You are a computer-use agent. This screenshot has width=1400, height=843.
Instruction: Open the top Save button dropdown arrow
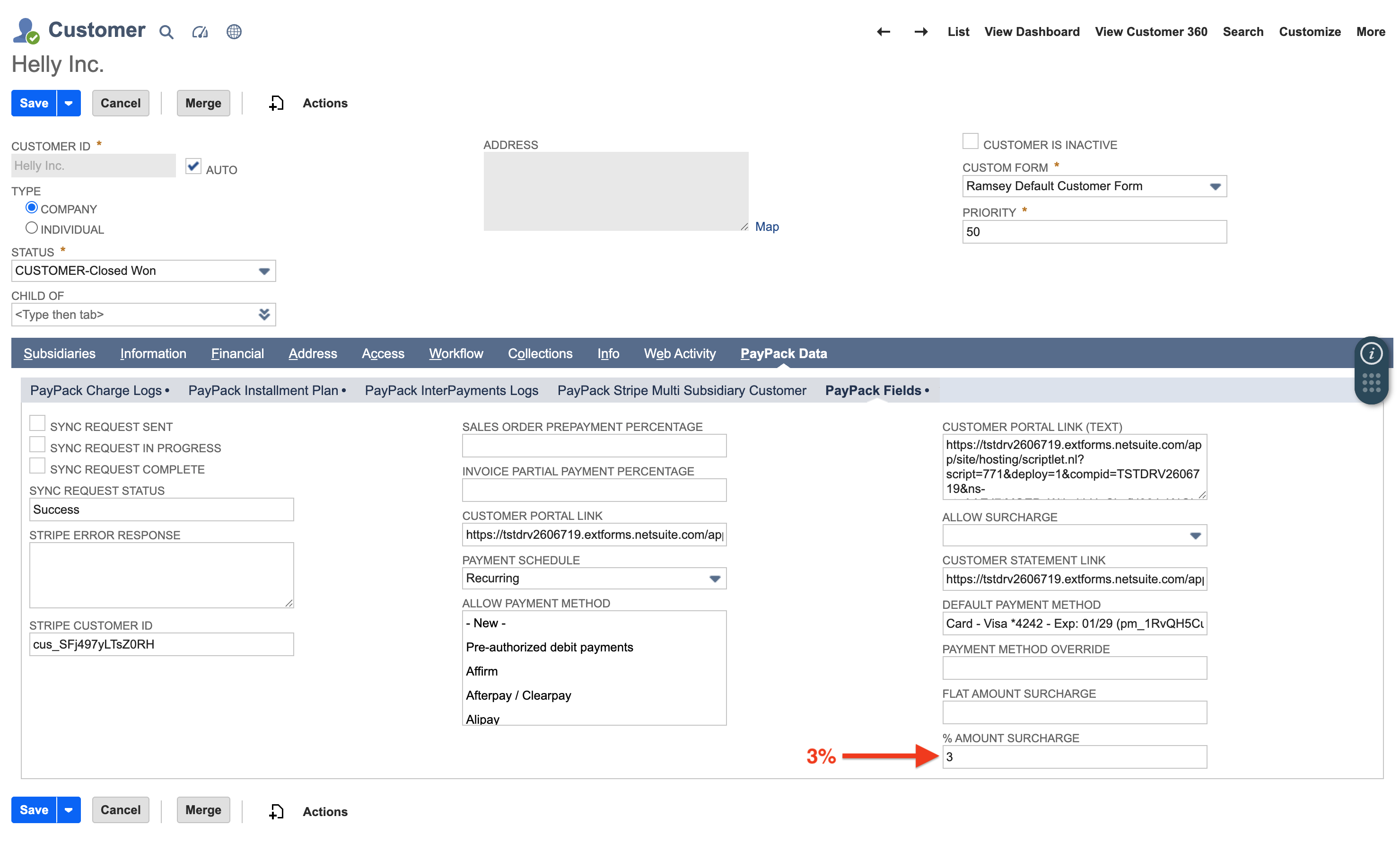pyautogui.click(x=68, y=103)
